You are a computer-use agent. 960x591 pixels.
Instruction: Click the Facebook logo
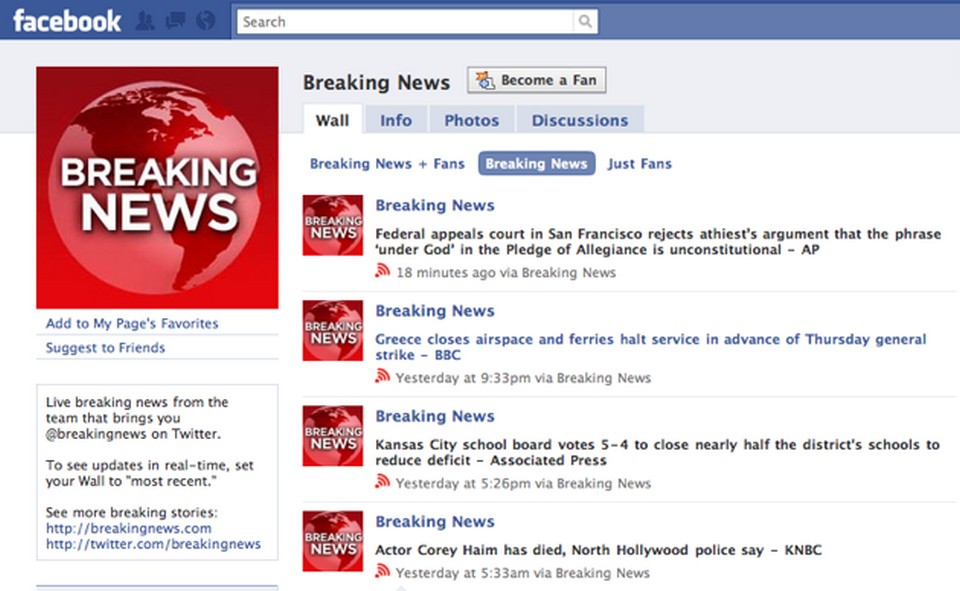coord(67,21)
